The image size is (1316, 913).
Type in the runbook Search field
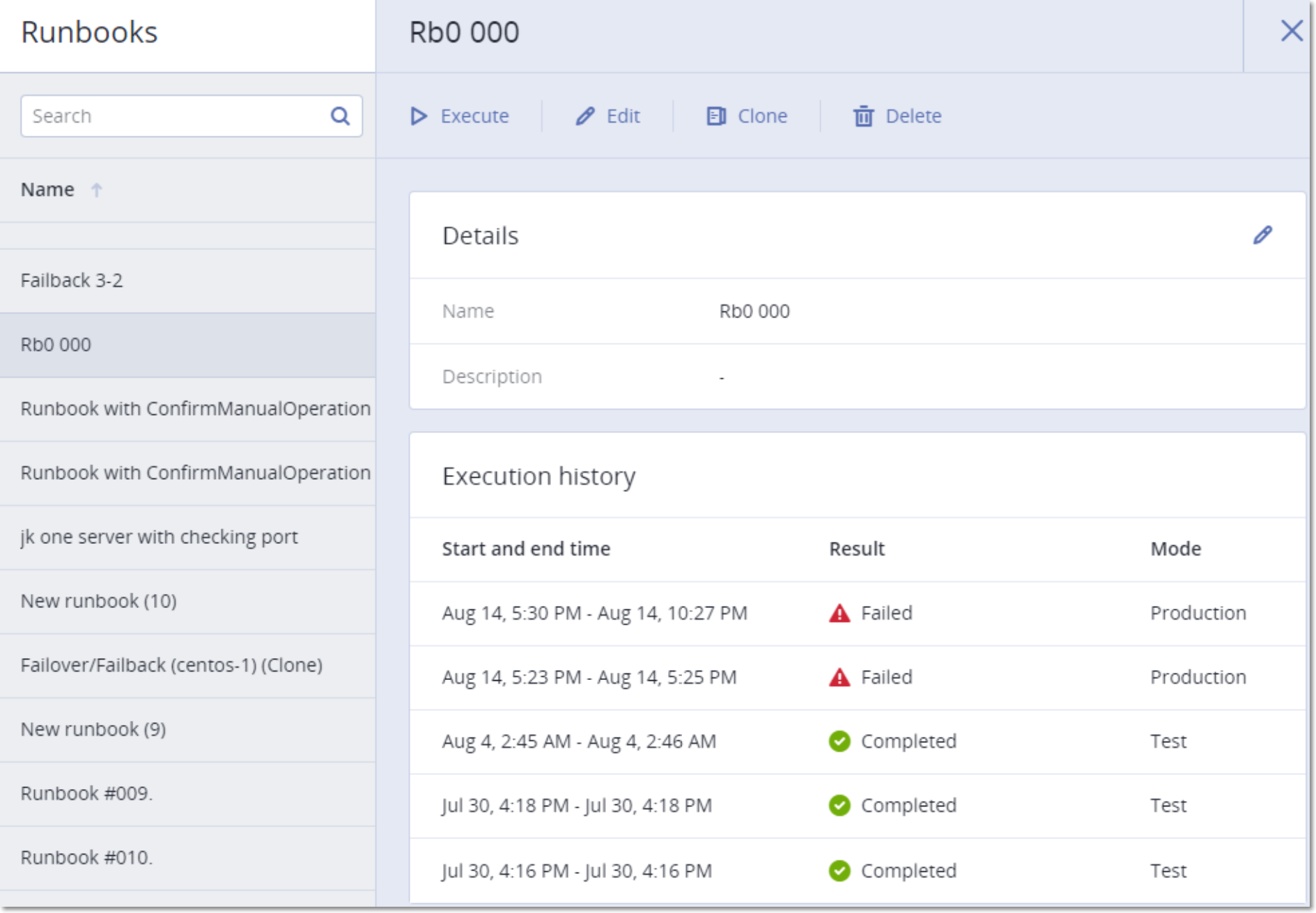174,116
